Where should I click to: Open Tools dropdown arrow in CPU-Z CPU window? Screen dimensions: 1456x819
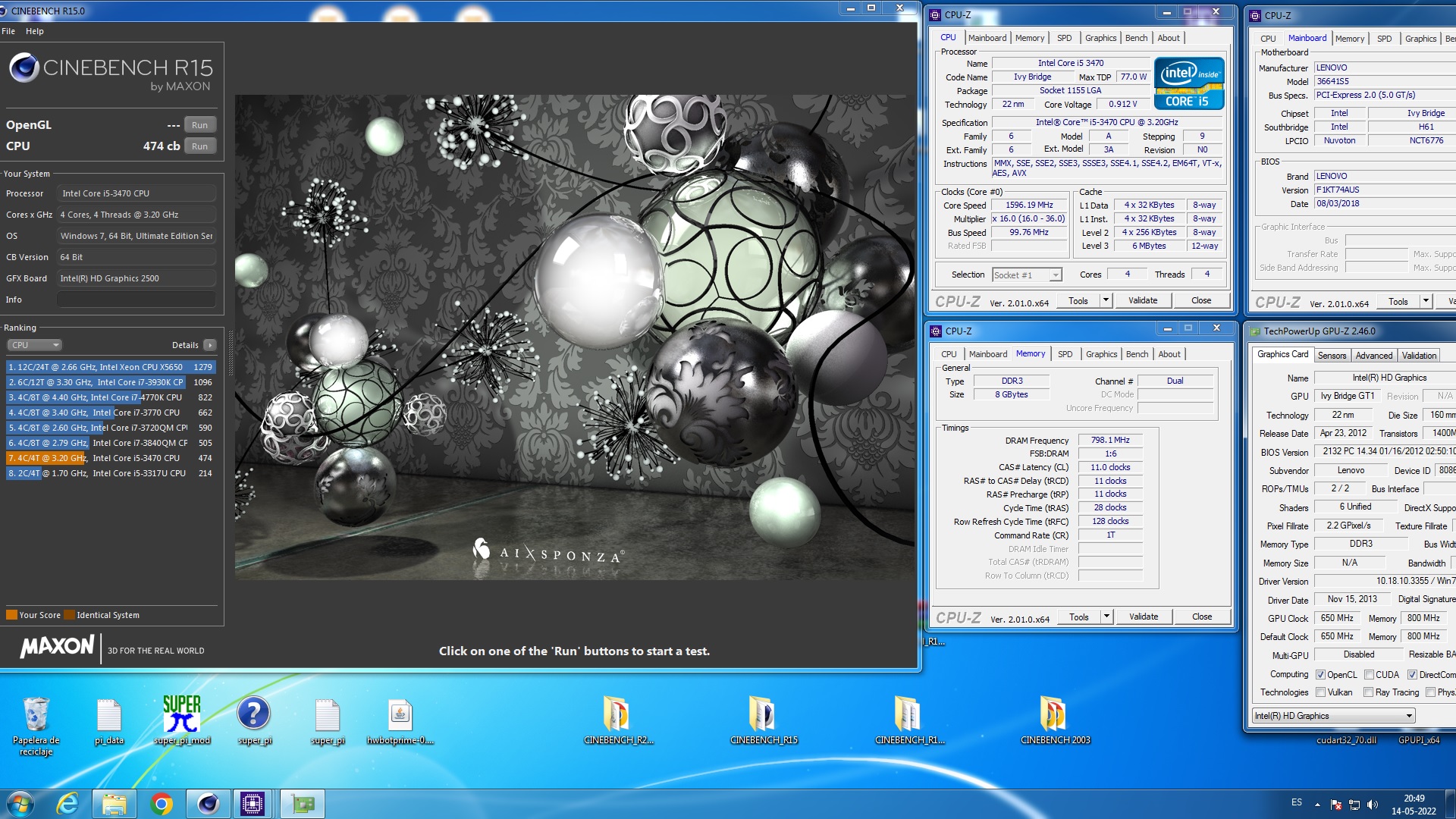[1106, 300]
